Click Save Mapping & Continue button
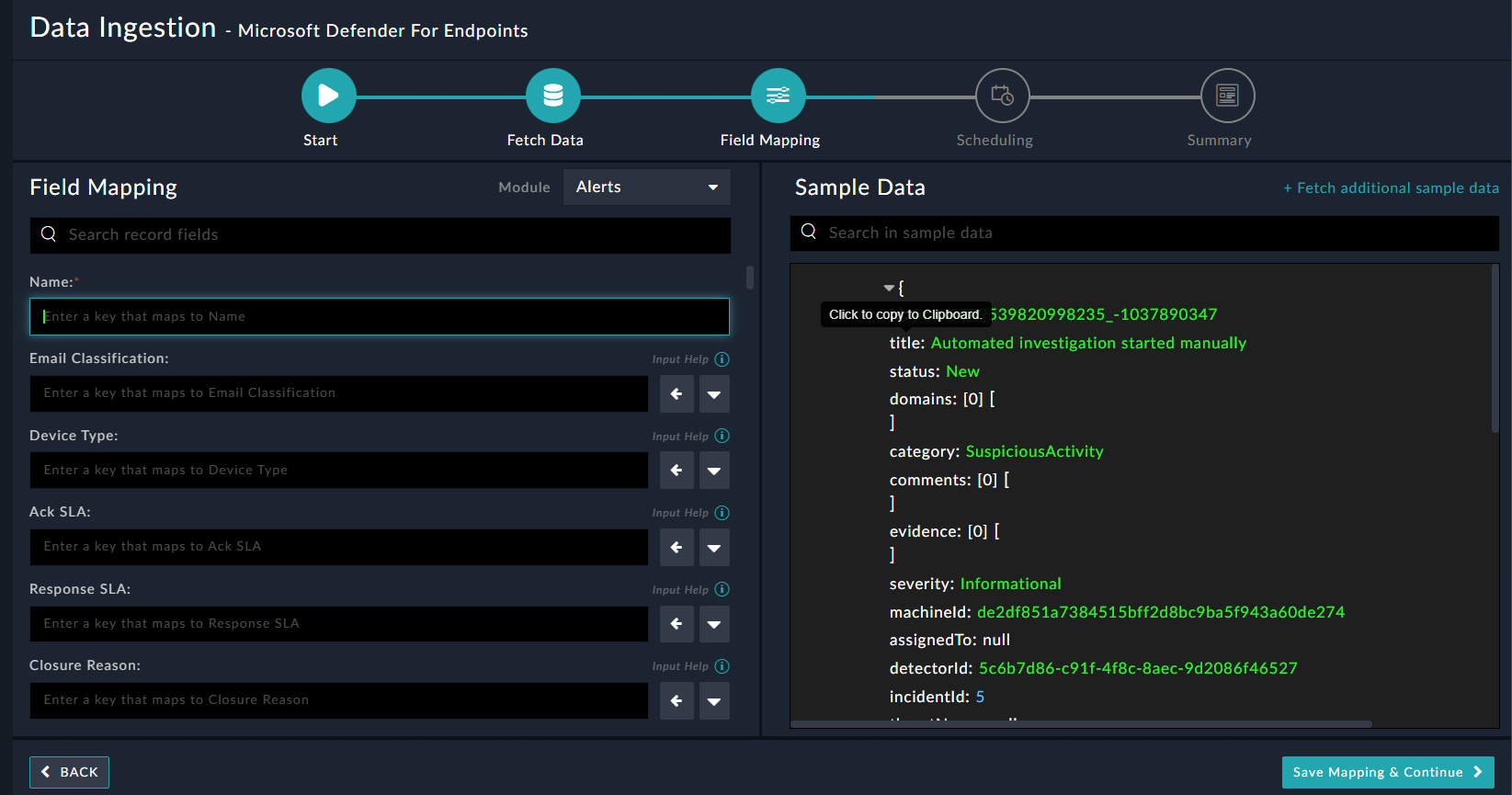 click(1387, 772)
